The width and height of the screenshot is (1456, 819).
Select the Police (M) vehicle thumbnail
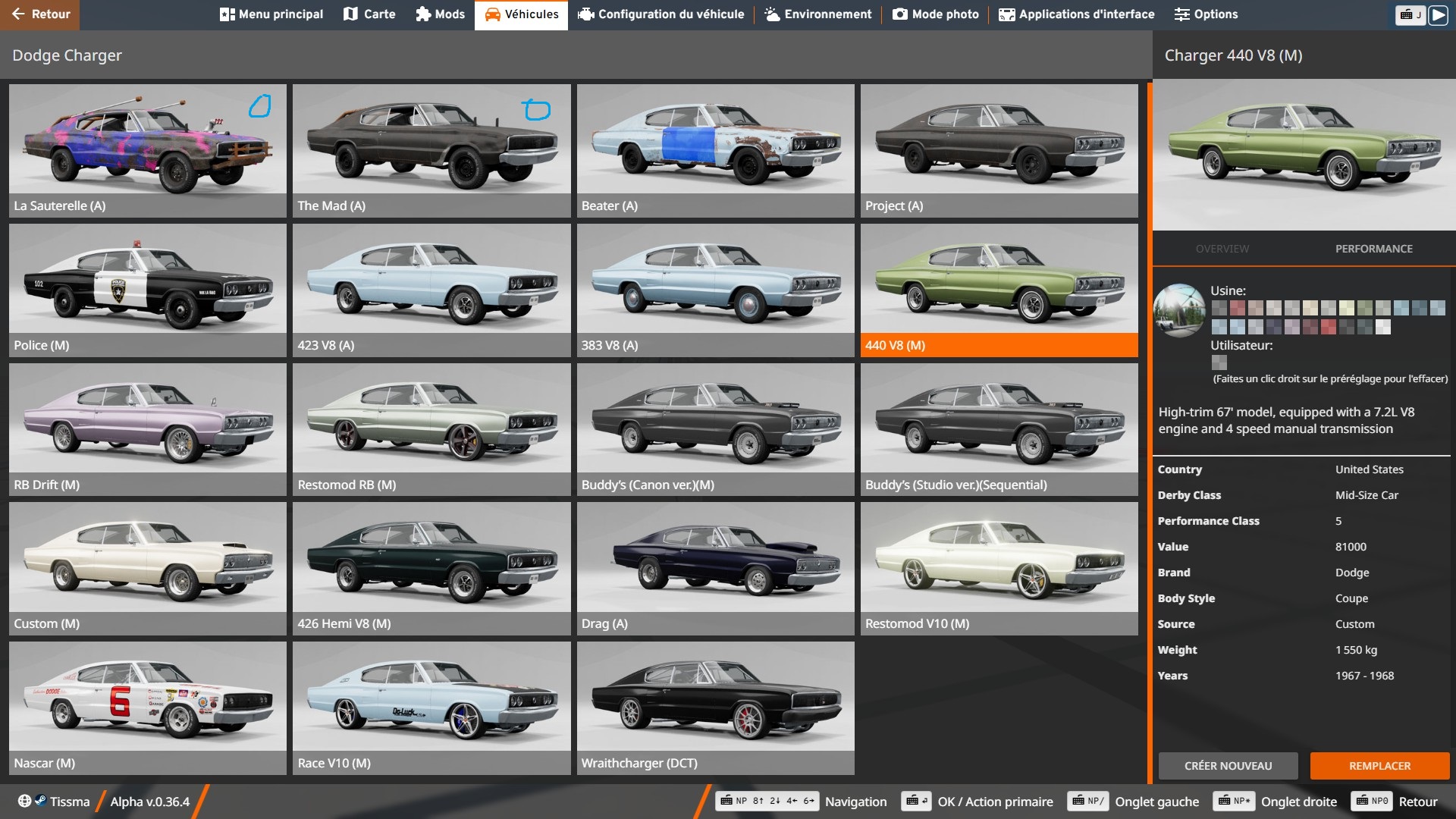(x=148, y=290)
